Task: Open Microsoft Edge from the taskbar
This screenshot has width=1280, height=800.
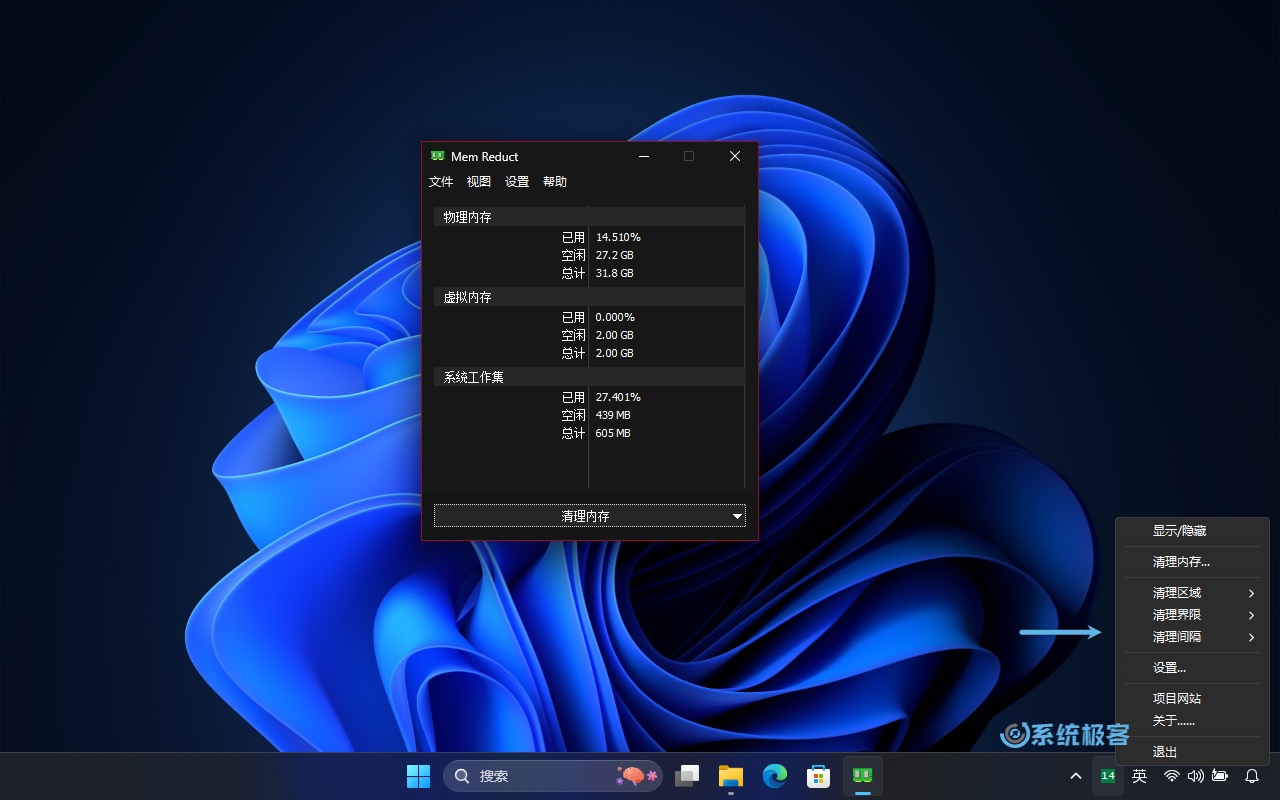Action: pos(775,776)
